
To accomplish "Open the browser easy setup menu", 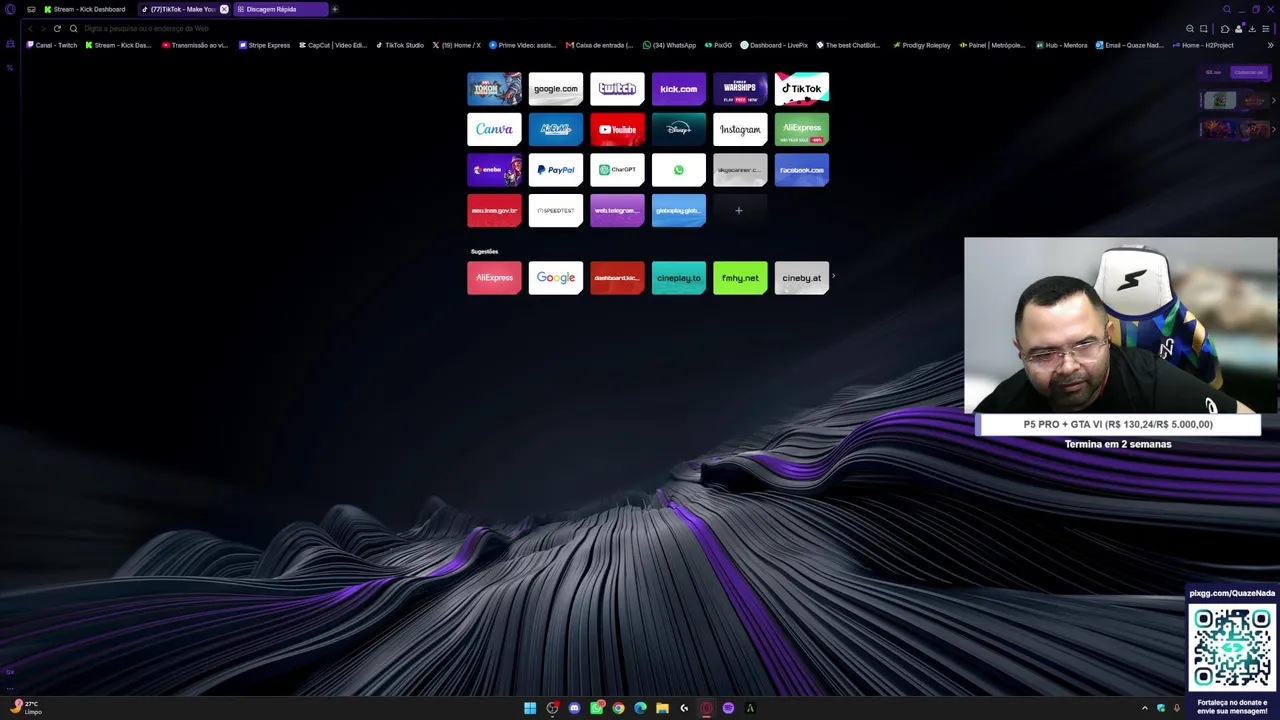I will pos(1266,28).
